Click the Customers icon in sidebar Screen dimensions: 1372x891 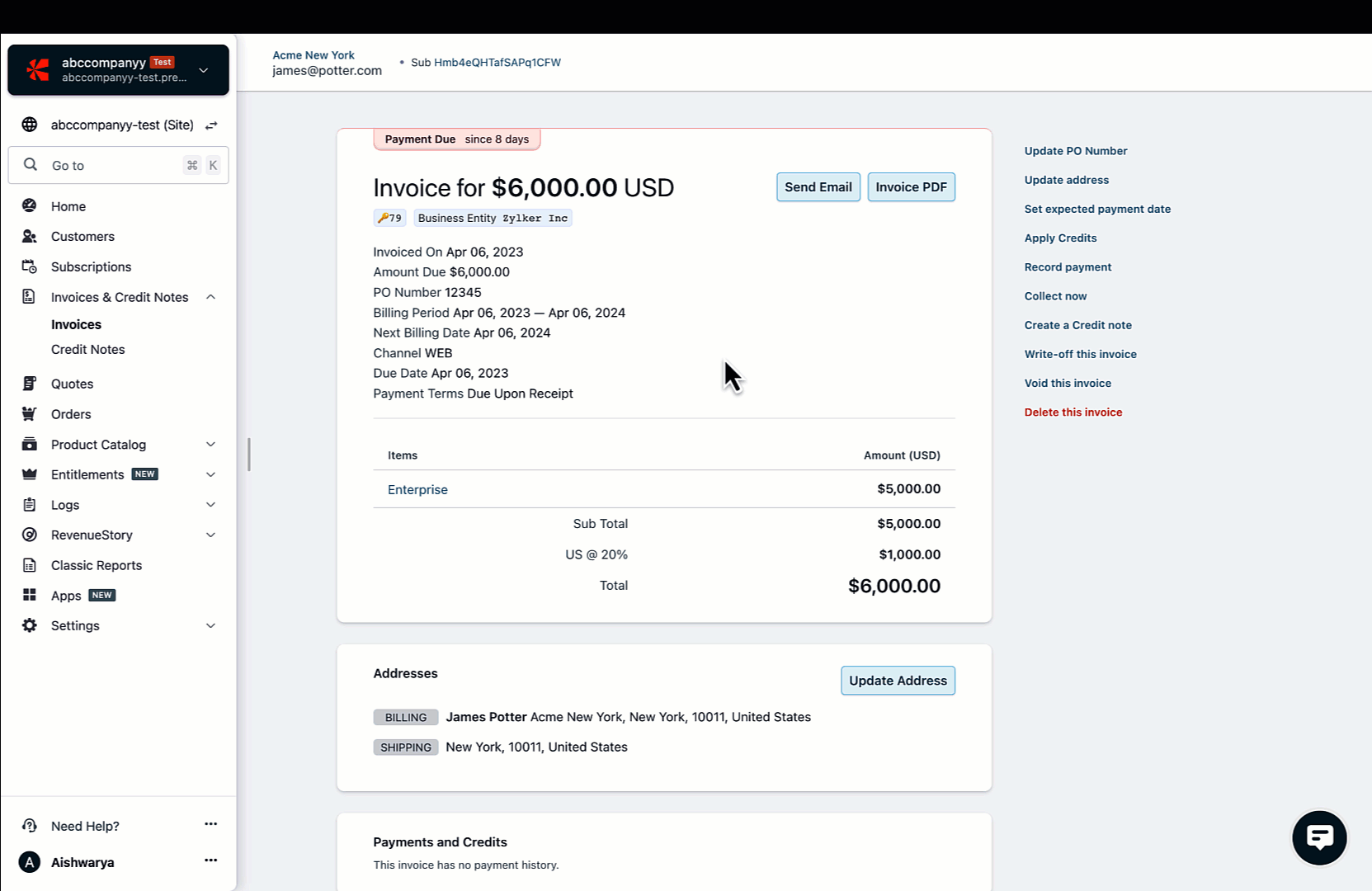(x=30, y=237)
